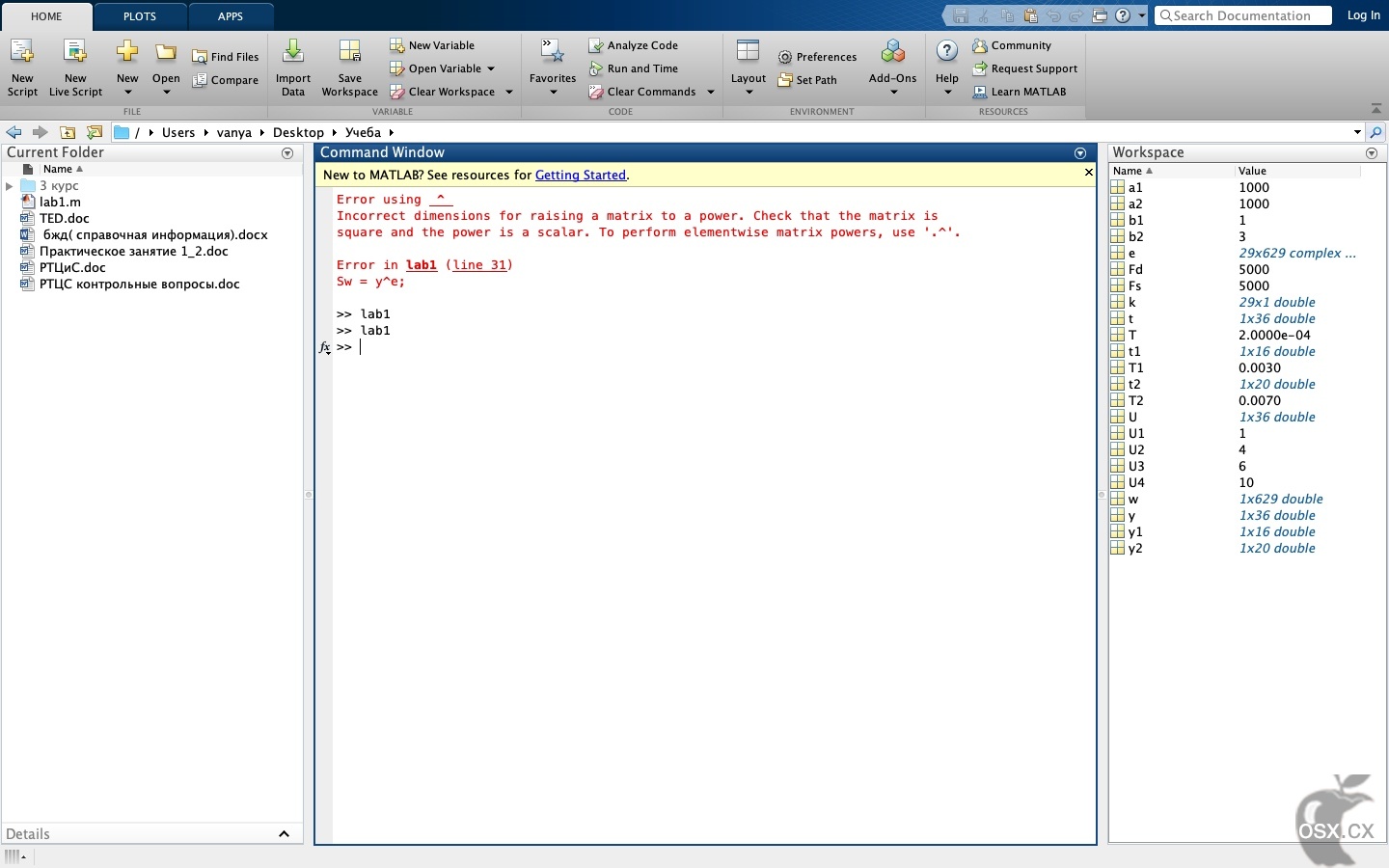Open Help menu
The width and height of the screenshot is (1389, 868).
point(947,68)
